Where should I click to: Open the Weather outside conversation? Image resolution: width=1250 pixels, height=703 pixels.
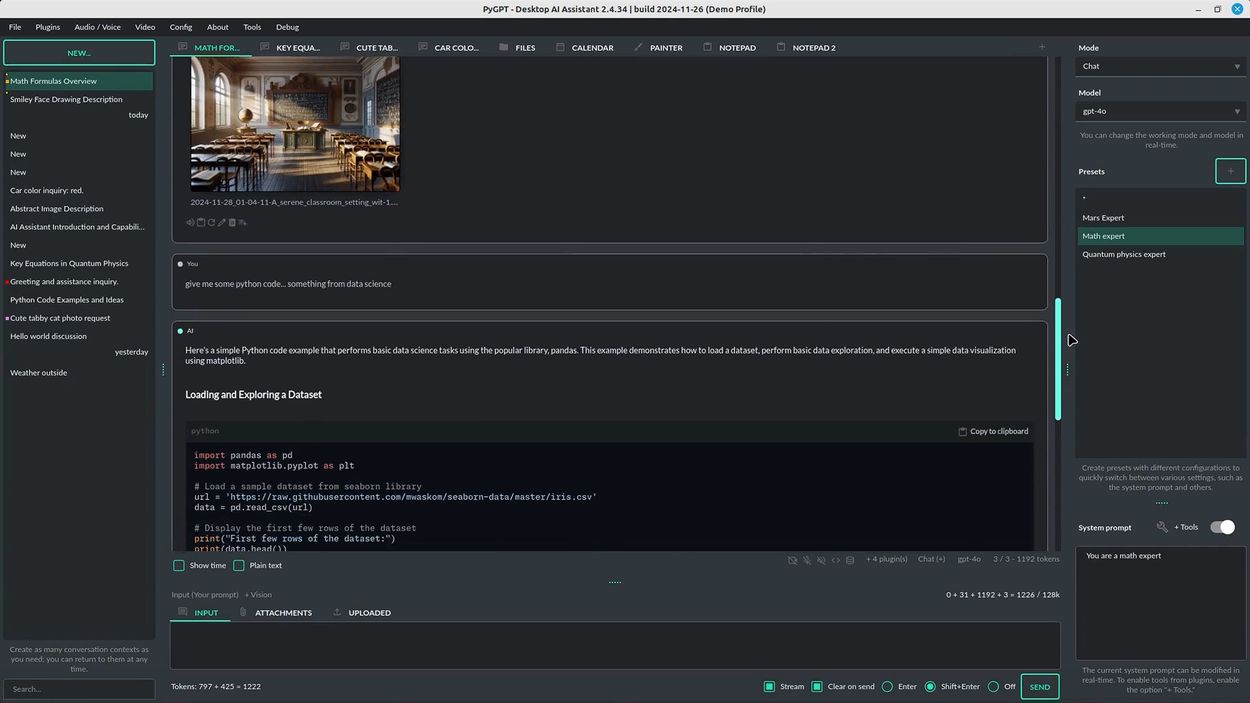click(79, 373)
